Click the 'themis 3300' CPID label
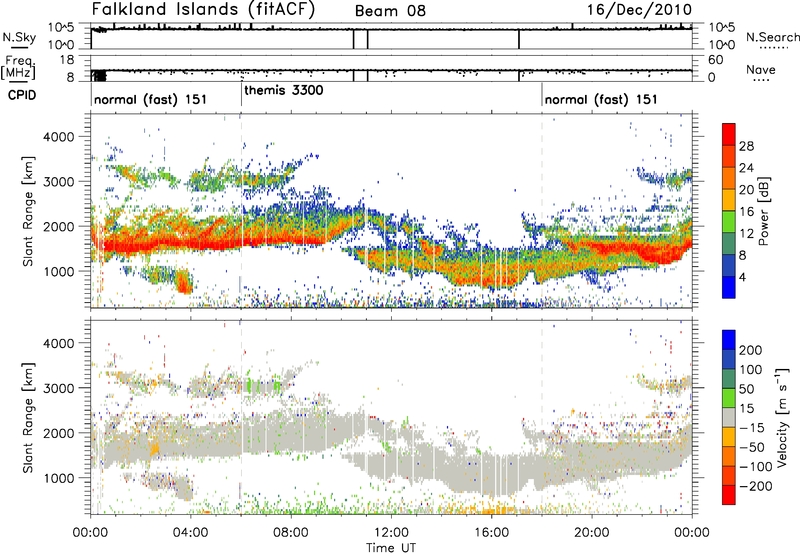Screen dimensions: 800x554 [284, 91]
